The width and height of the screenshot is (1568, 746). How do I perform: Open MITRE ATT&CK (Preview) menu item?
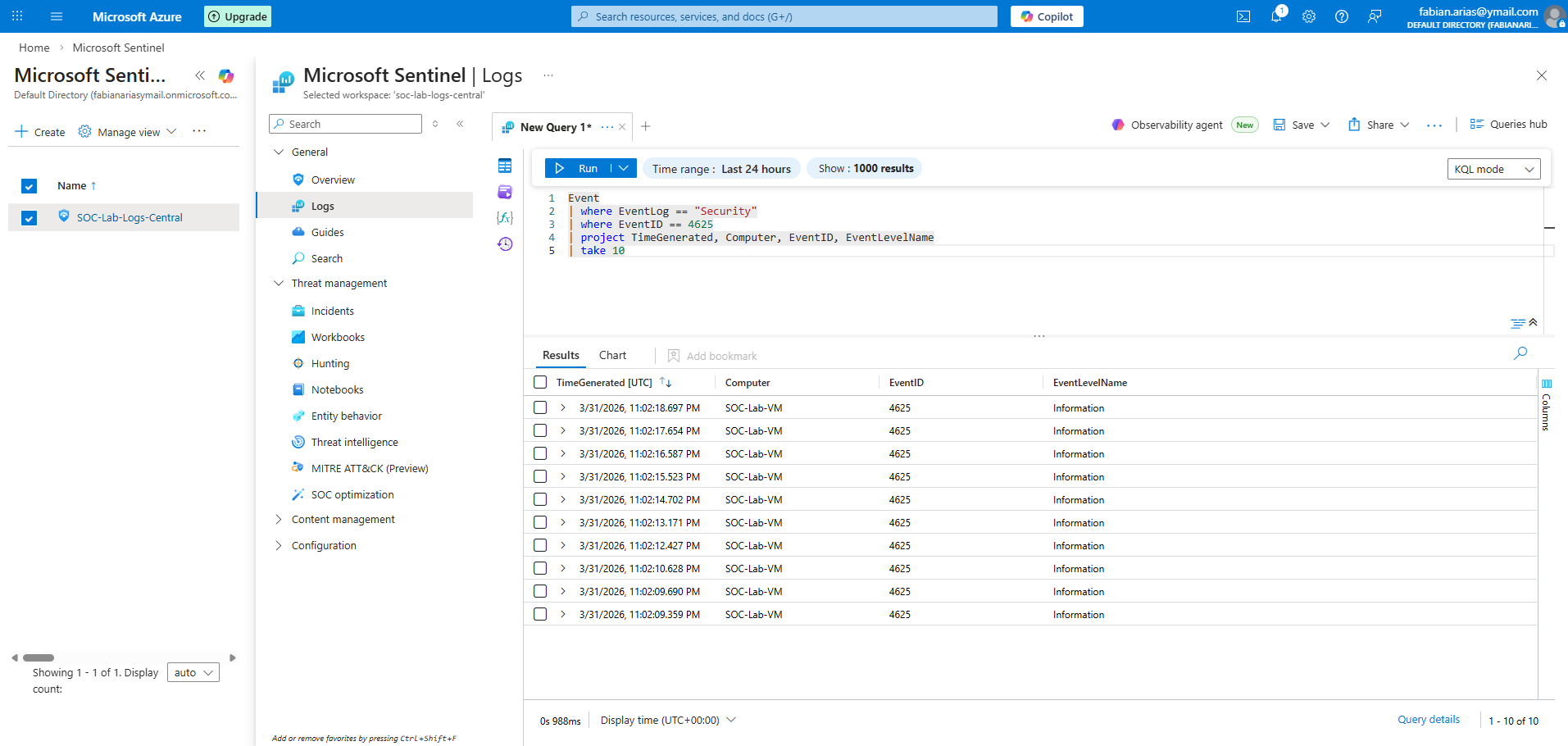click(369, 468)
